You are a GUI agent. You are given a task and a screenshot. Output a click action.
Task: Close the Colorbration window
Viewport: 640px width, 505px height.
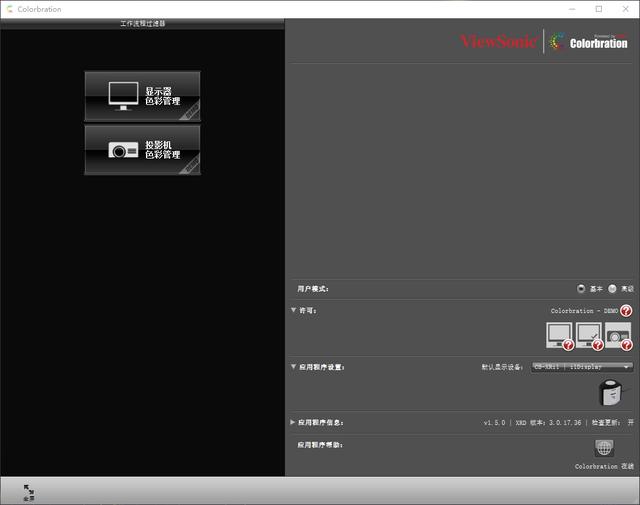click(625, 9)
